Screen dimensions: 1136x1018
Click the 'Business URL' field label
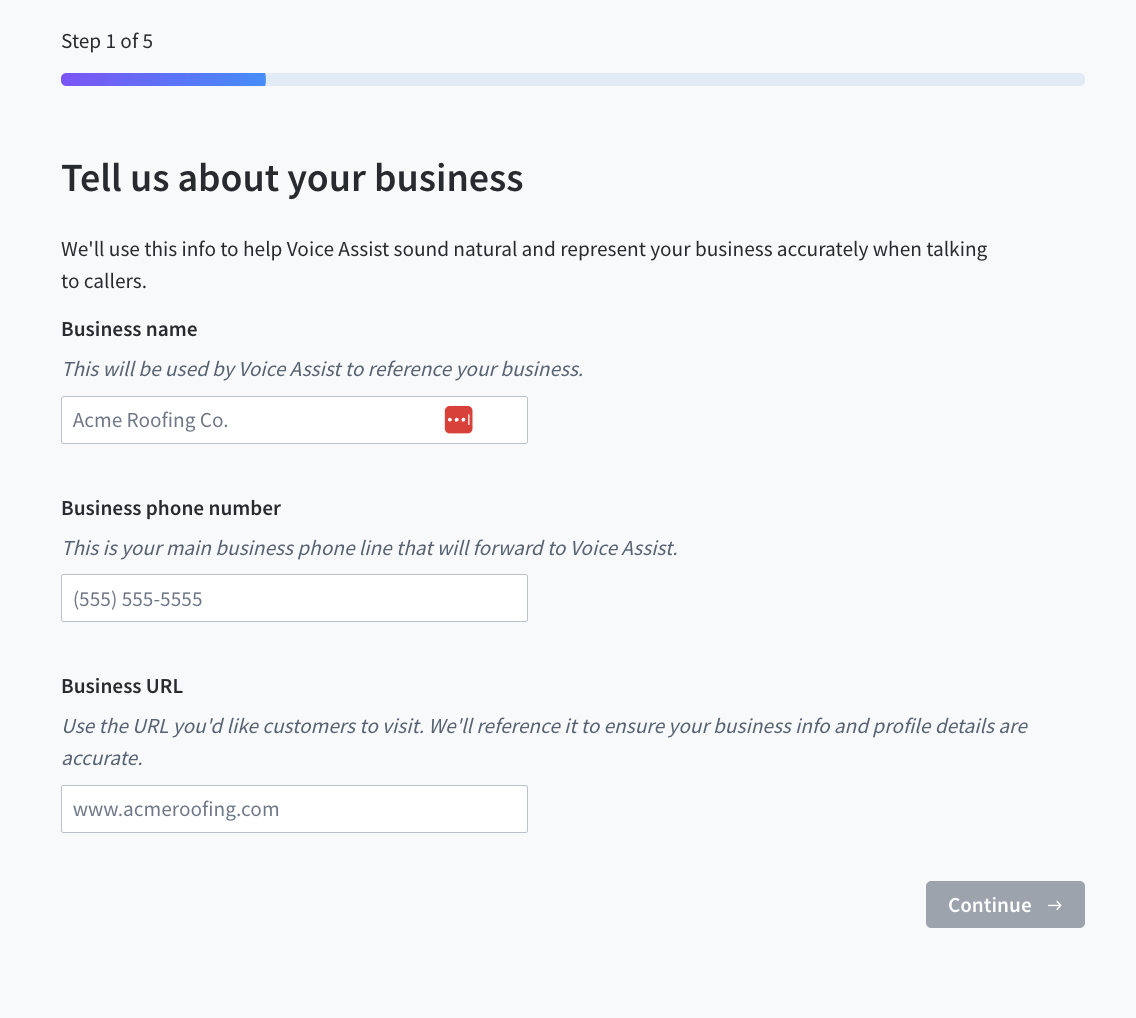(x=122, y=687)
